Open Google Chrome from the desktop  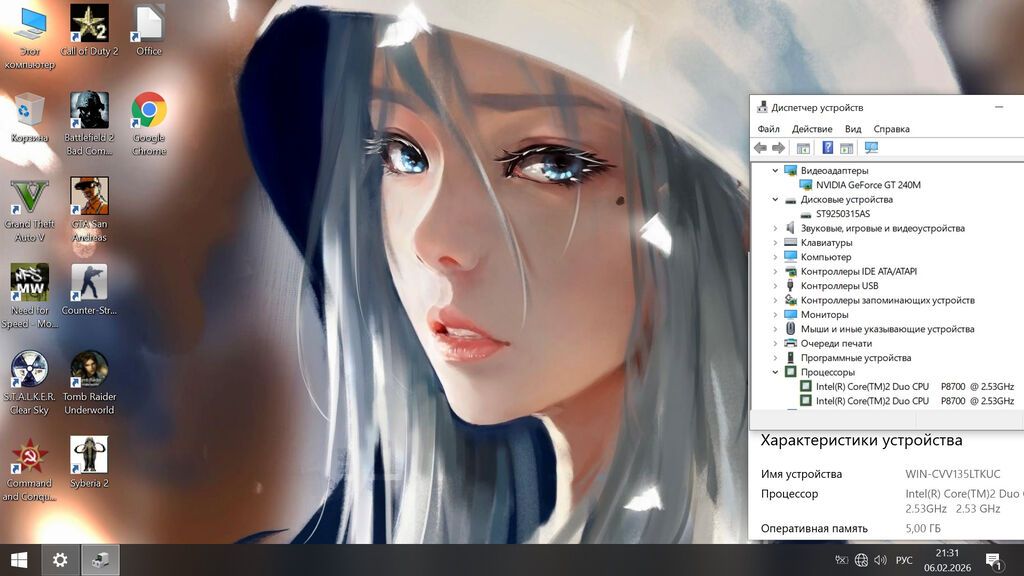pyautogui.click(x=149, y=124)
